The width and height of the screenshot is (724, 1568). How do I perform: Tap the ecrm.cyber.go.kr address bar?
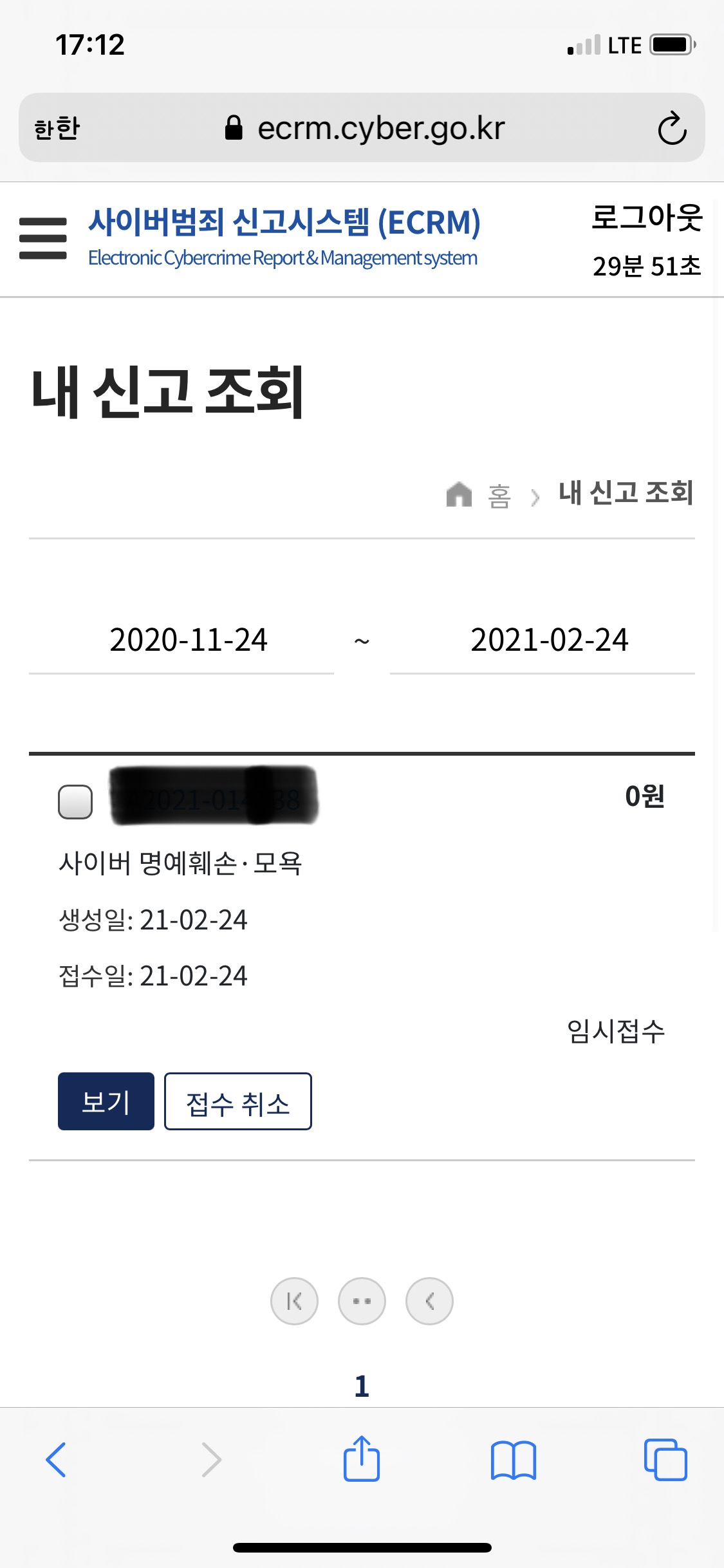tap(362, 128)
